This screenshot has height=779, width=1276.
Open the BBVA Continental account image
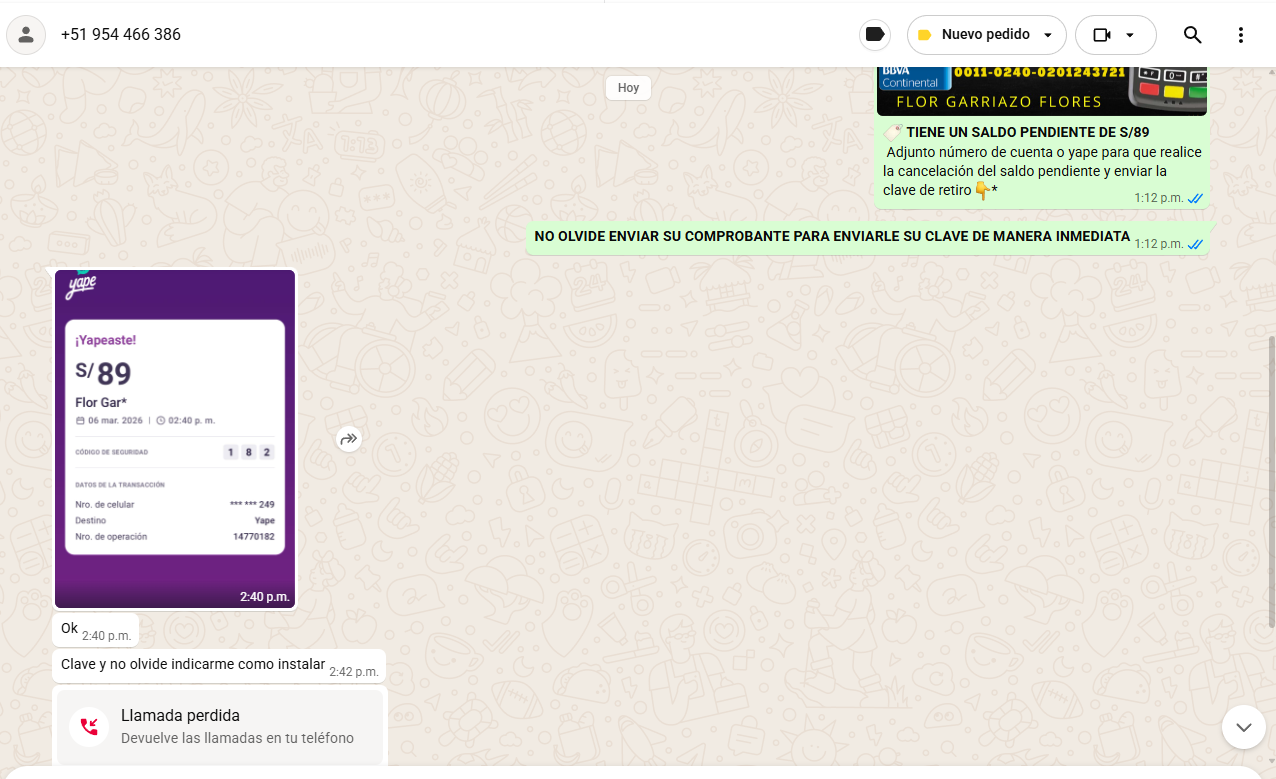pos(1041,91)
